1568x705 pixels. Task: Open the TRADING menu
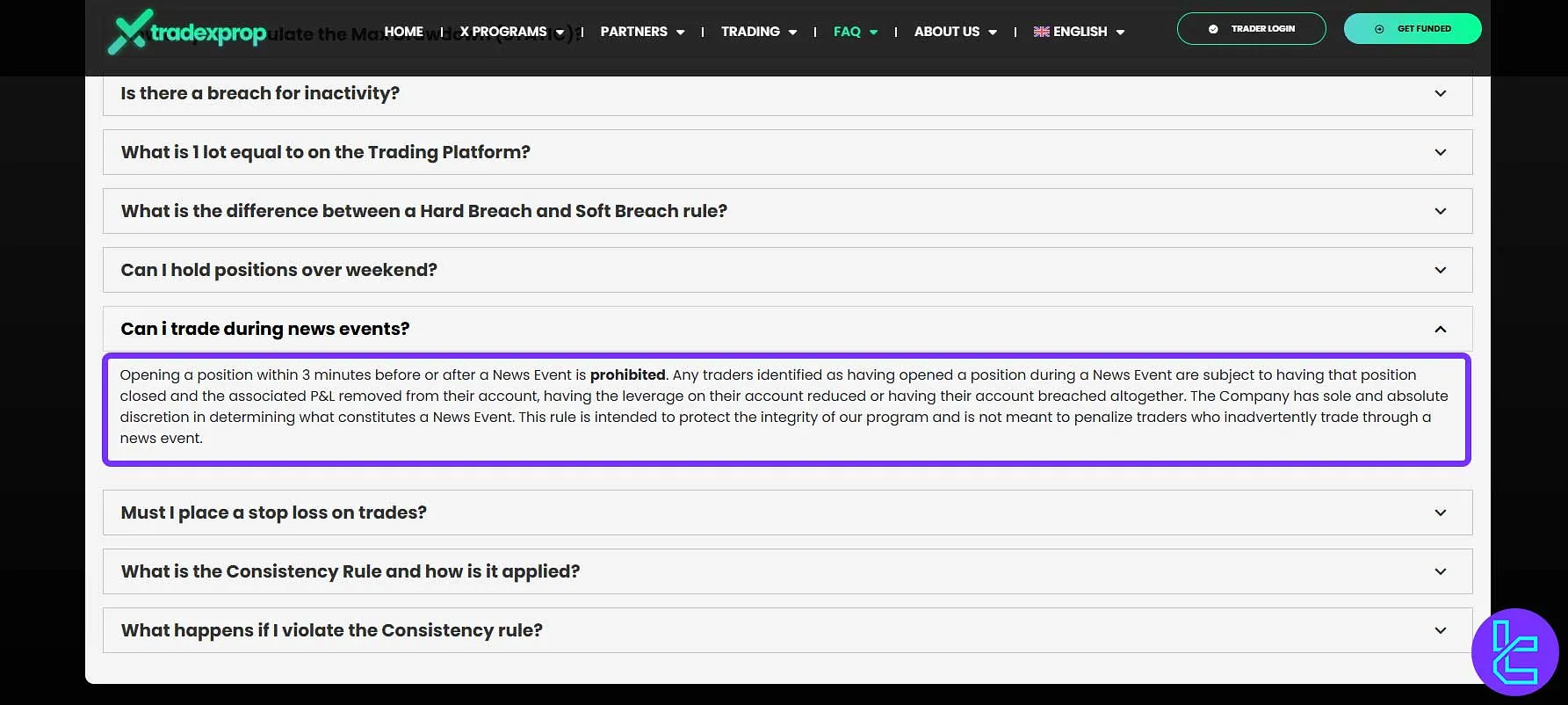(x=759, y=32)
